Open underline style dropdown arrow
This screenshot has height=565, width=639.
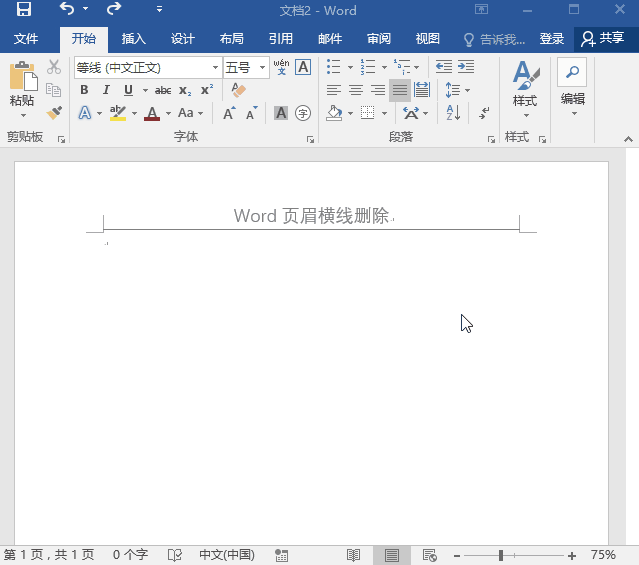(x=145, y=90)
